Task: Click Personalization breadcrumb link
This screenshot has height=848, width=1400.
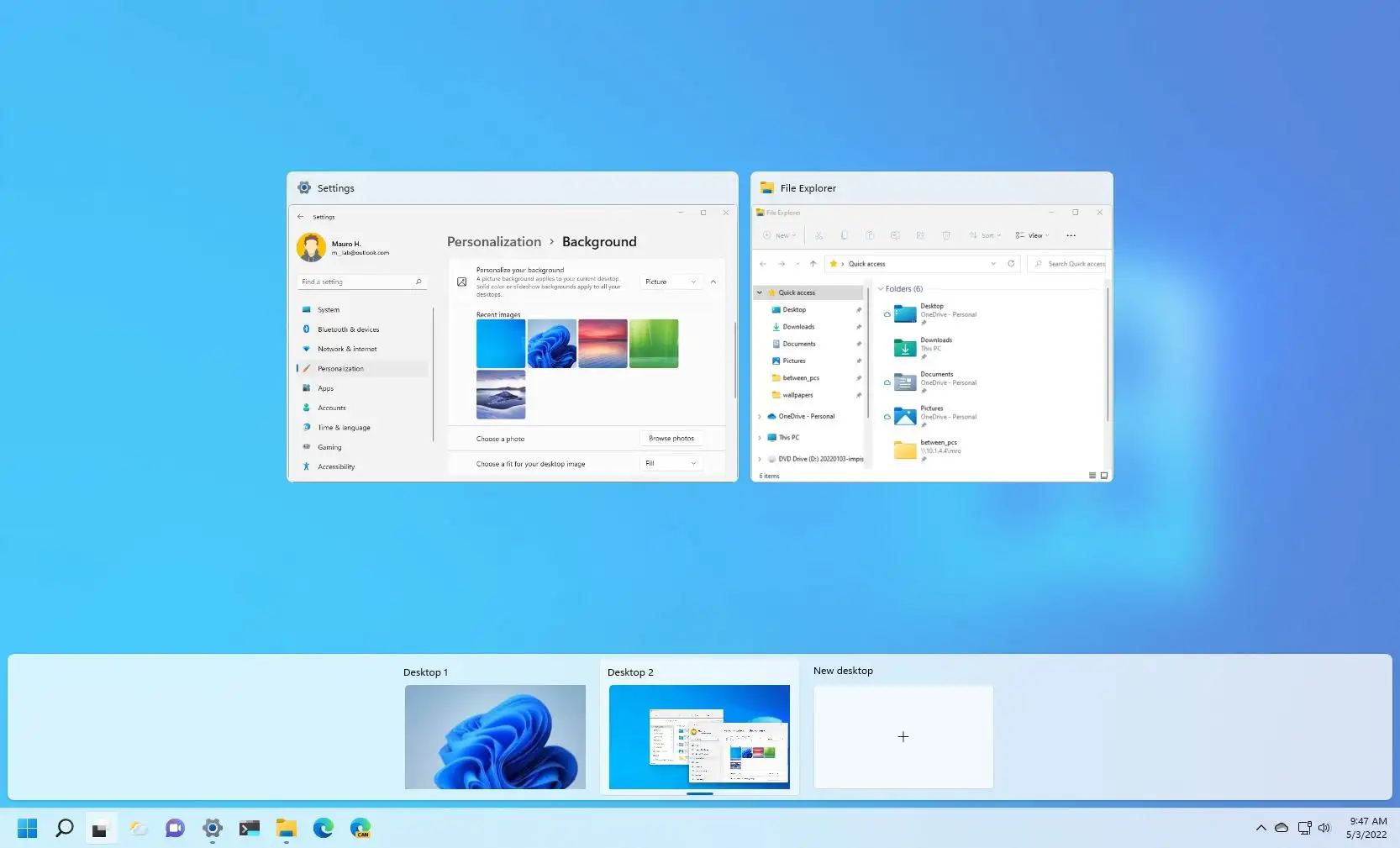Action: tap(494, 241)
